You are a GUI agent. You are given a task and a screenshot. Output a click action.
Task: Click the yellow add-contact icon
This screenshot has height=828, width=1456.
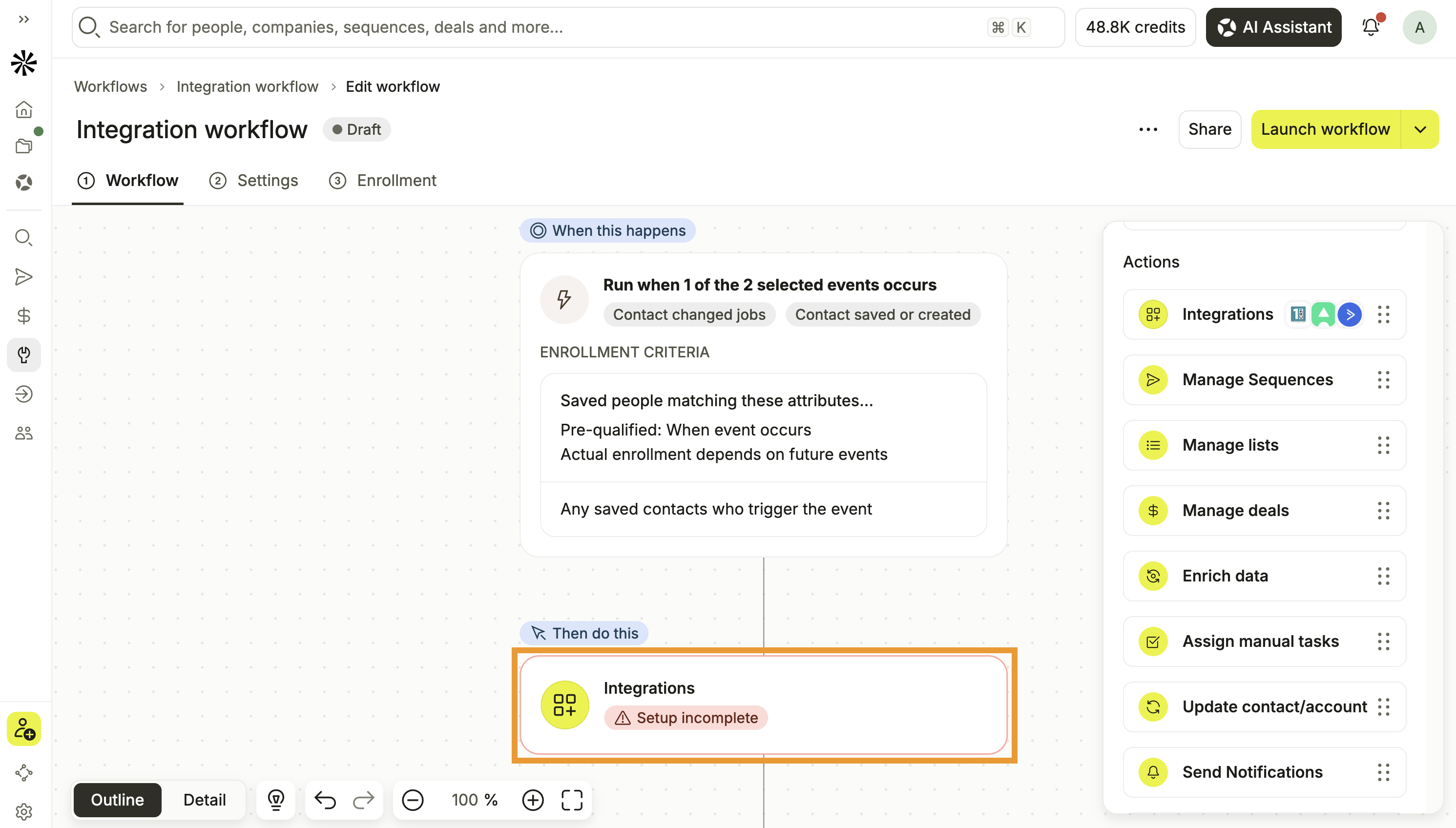point(24,729)
